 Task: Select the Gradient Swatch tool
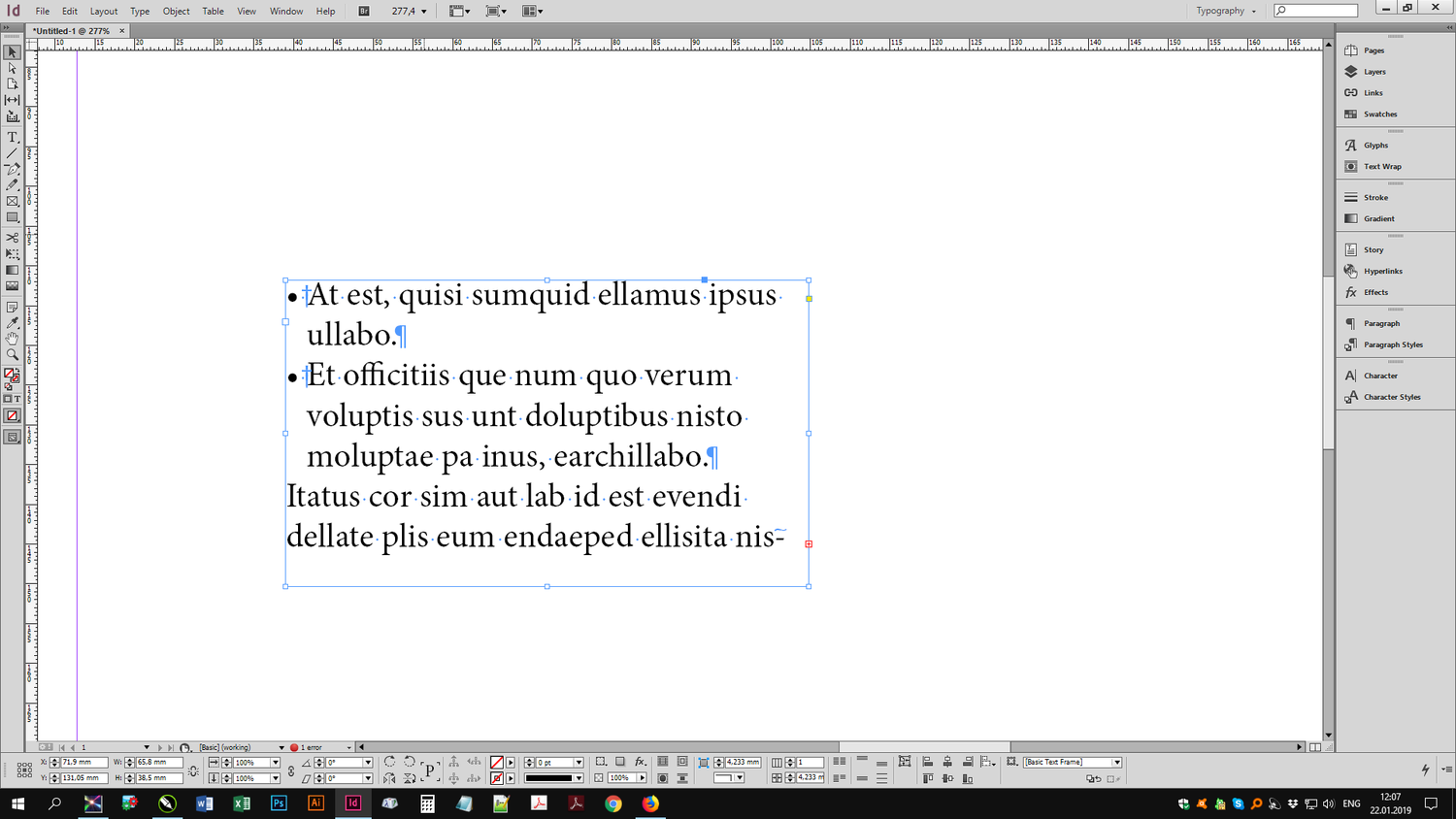point(12,270)
